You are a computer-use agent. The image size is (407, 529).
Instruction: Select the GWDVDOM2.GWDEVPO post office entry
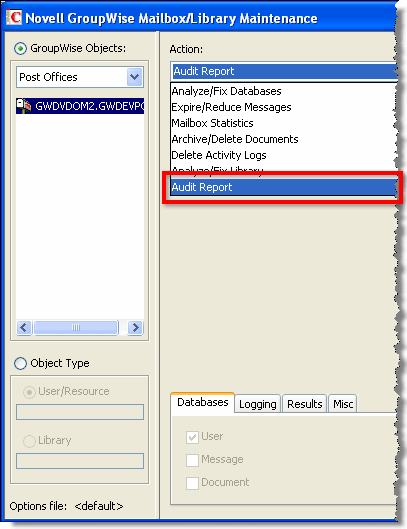80,106
